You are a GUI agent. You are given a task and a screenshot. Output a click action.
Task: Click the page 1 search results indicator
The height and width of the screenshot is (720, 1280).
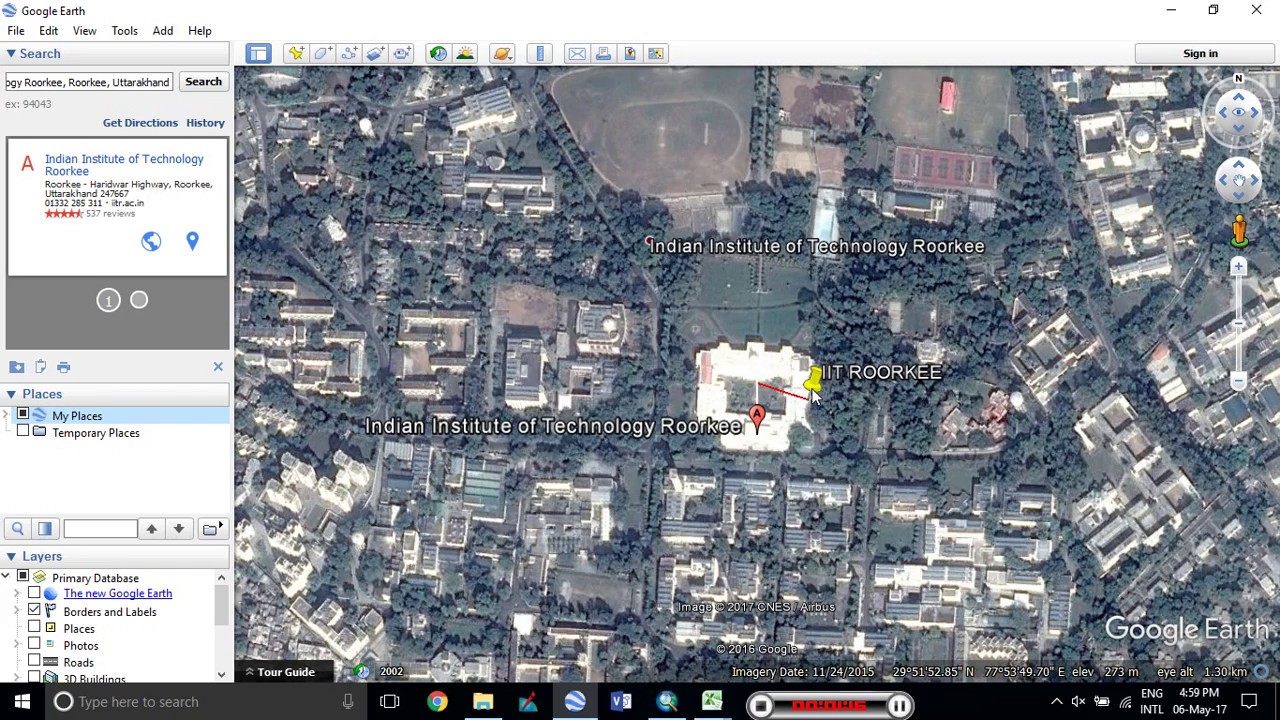108,300
